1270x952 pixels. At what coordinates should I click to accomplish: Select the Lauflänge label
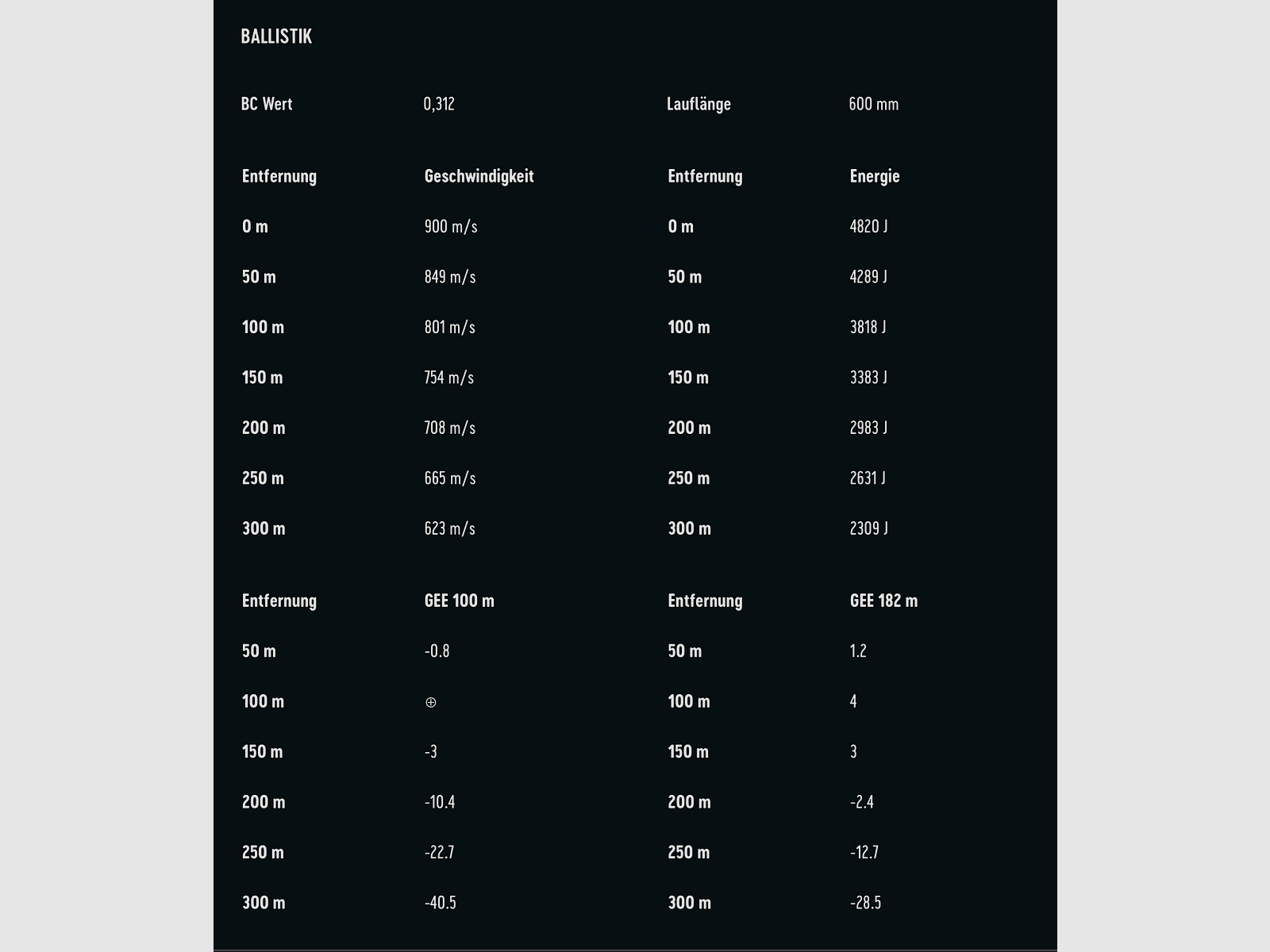pyautogui.click(x=698, y=104)
